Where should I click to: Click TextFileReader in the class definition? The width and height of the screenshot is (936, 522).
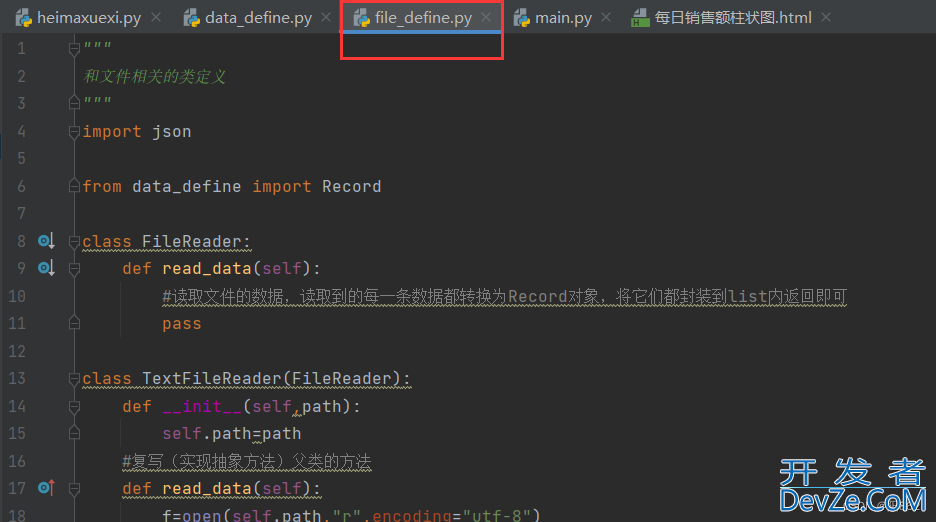[x=212, y=379]
